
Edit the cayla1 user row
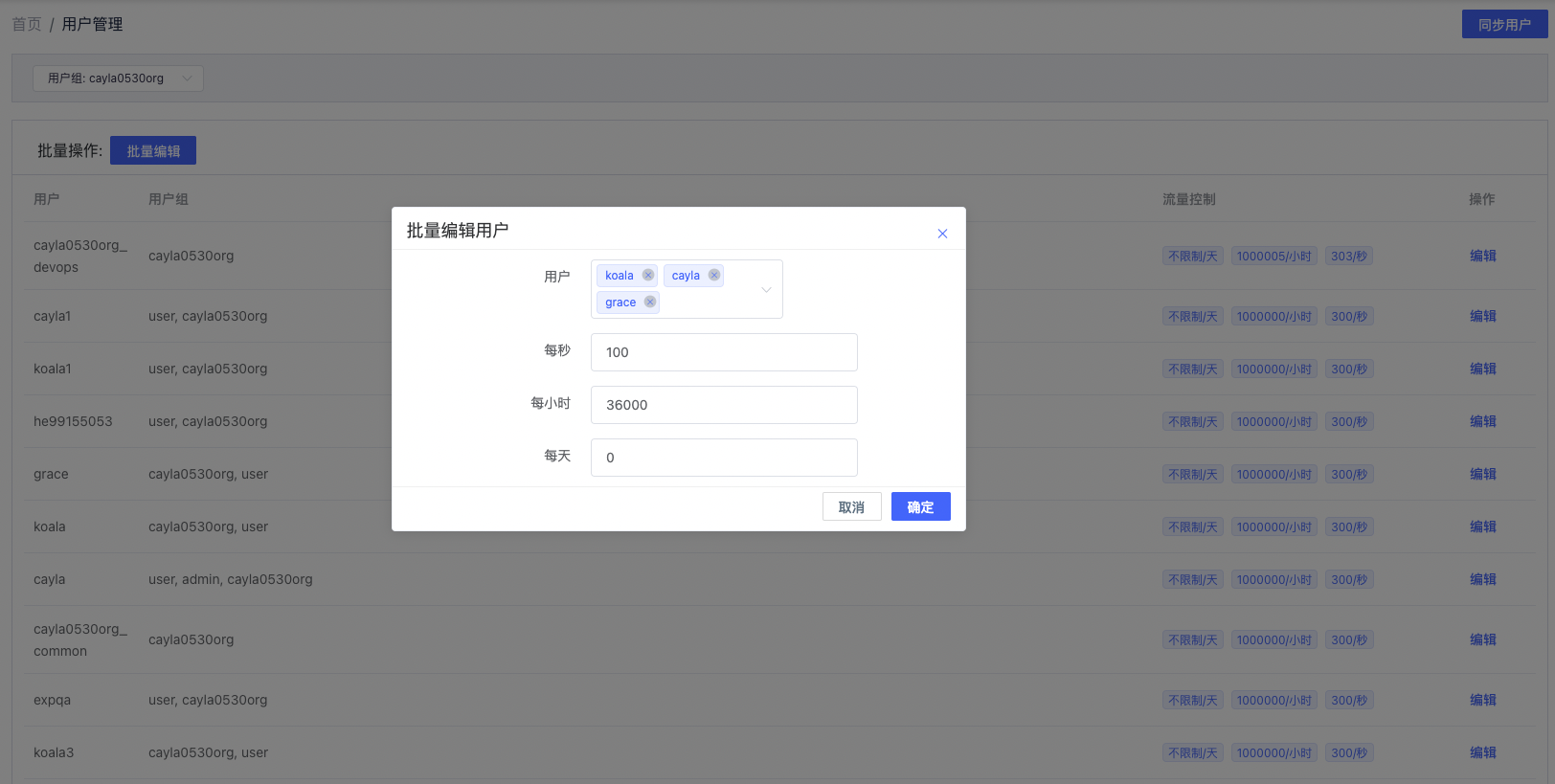click(x=1482, y=316)
